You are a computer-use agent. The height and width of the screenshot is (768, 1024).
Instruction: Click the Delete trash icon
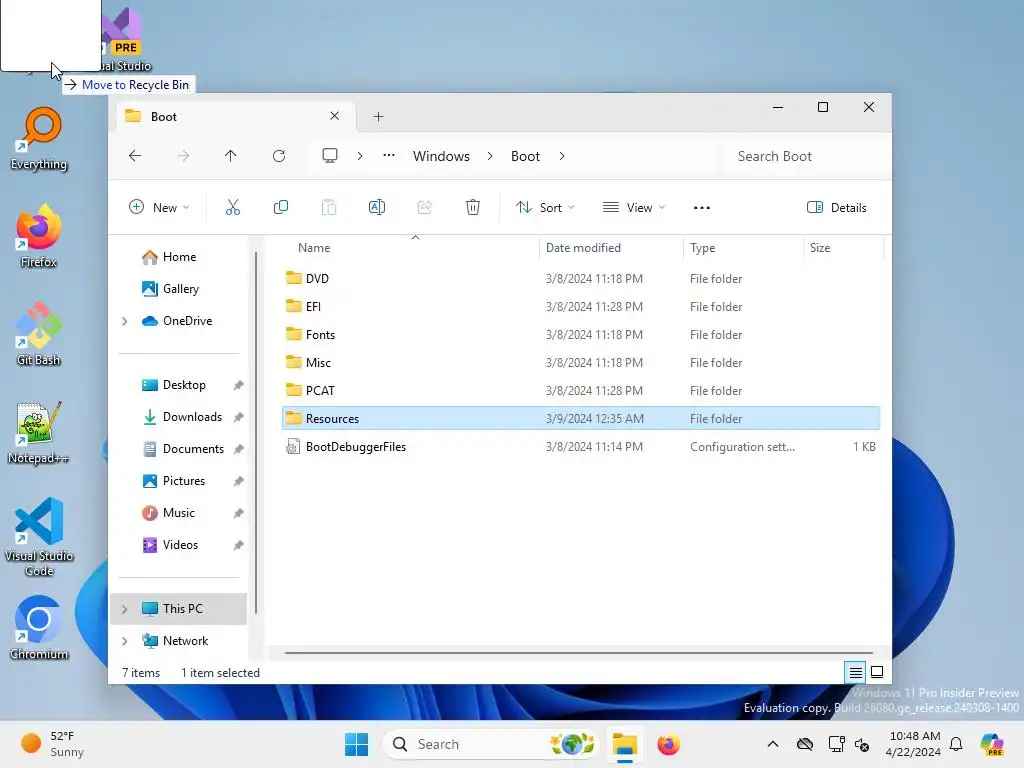click(473, 208)
